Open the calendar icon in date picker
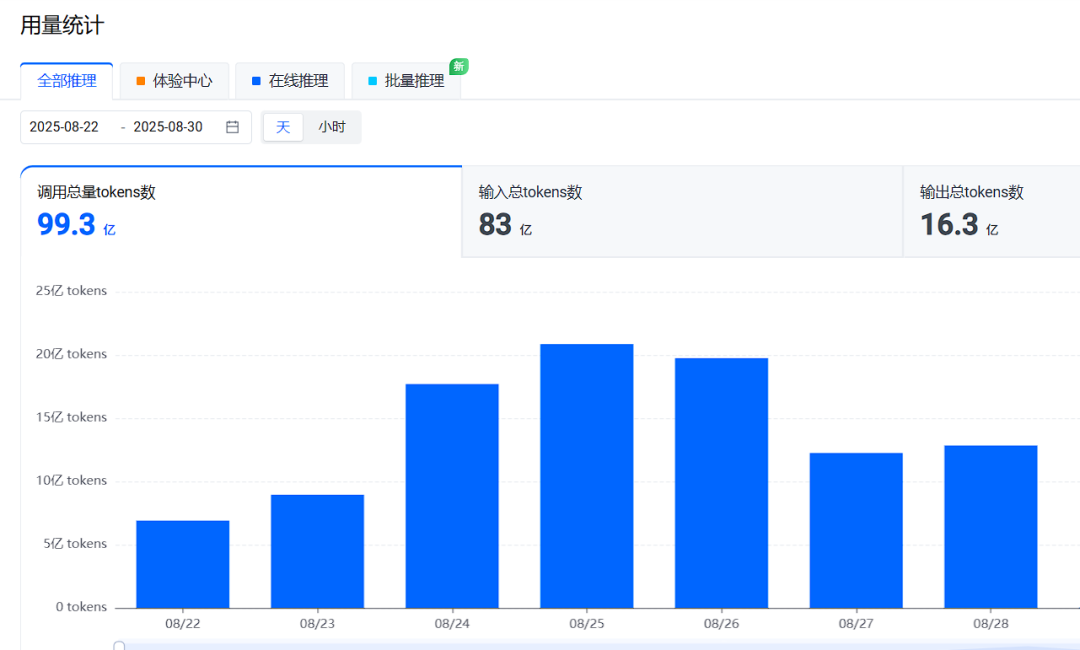The height and width of the screenshot is (650, 1080). [232, 127]
